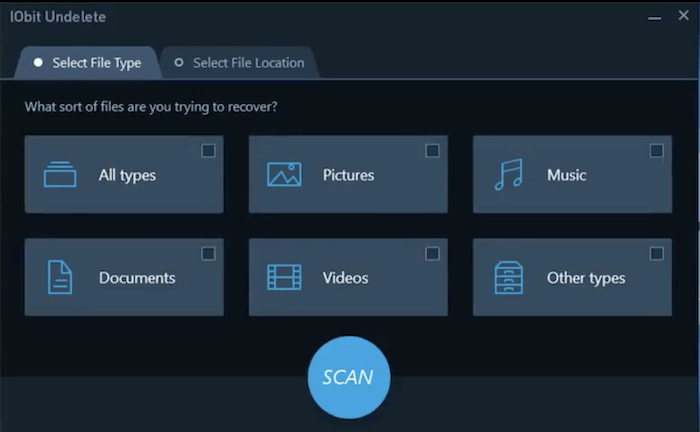The width and height of the screenshot is (700, 432).
Task: Select the Videos checkbox
Action: pos(432,253)
